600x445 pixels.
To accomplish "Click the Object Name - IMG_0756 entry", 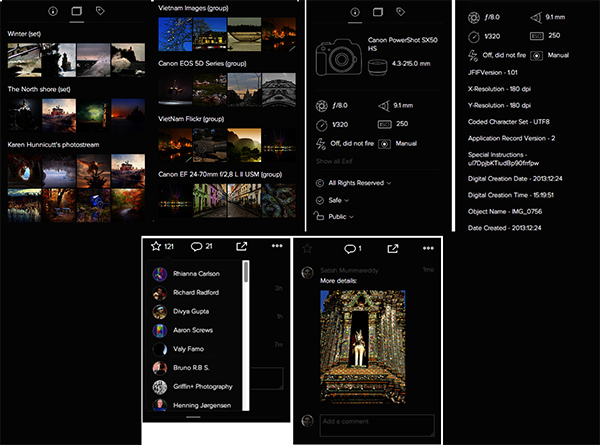I will click(505, 211).
